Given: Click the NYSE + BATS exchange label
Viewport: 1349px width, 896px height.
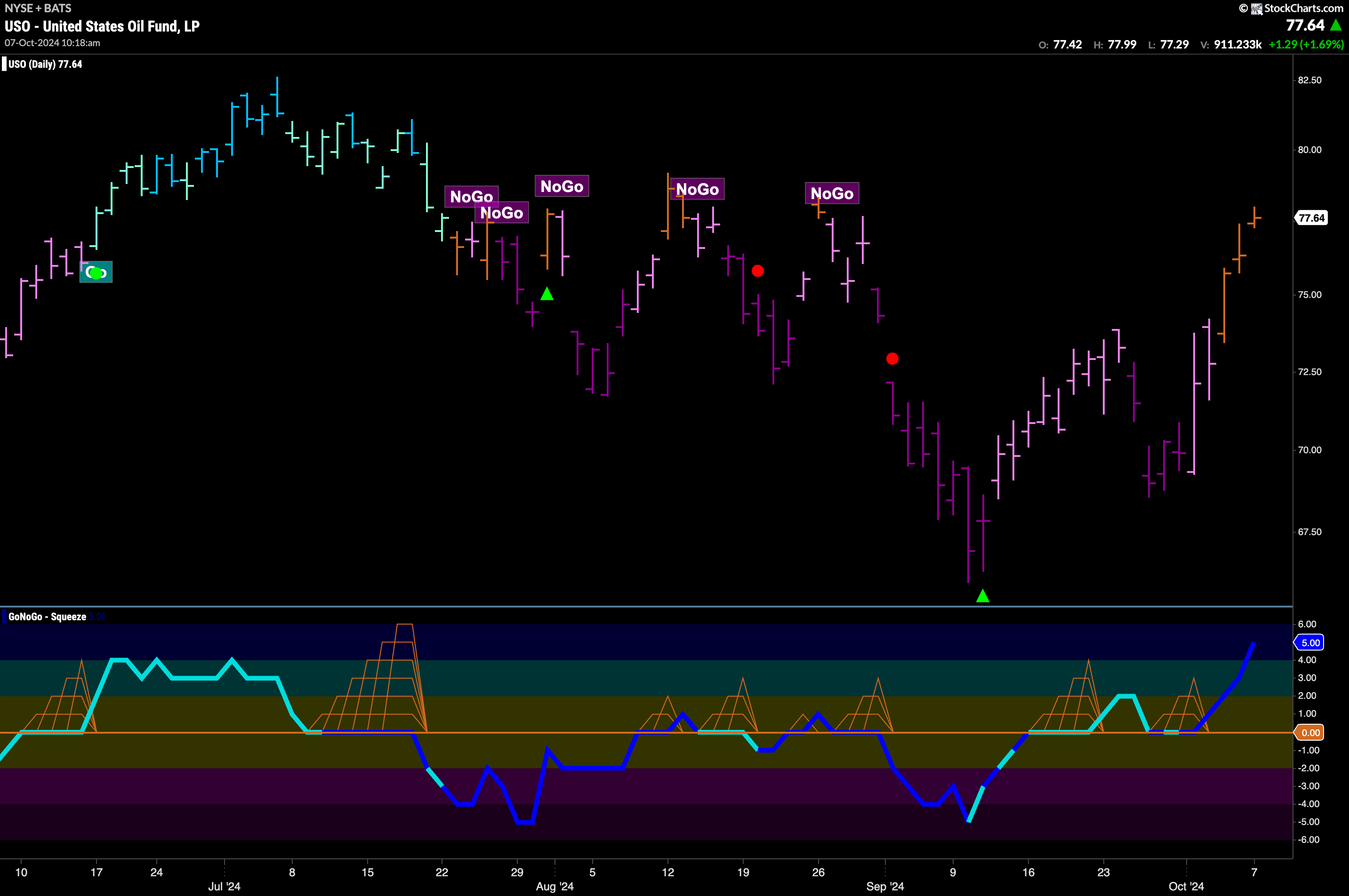Looking at the screenshot, I should coord(38,8).
